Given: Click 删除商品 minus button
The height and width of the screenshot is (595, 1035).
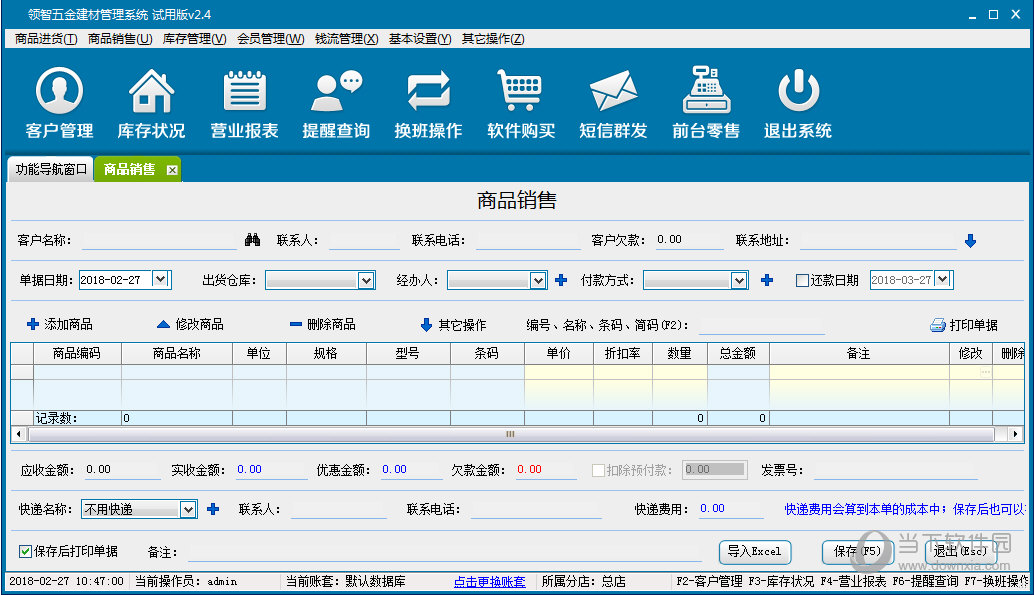Looking at the screenshot, I should pos(323,324).
